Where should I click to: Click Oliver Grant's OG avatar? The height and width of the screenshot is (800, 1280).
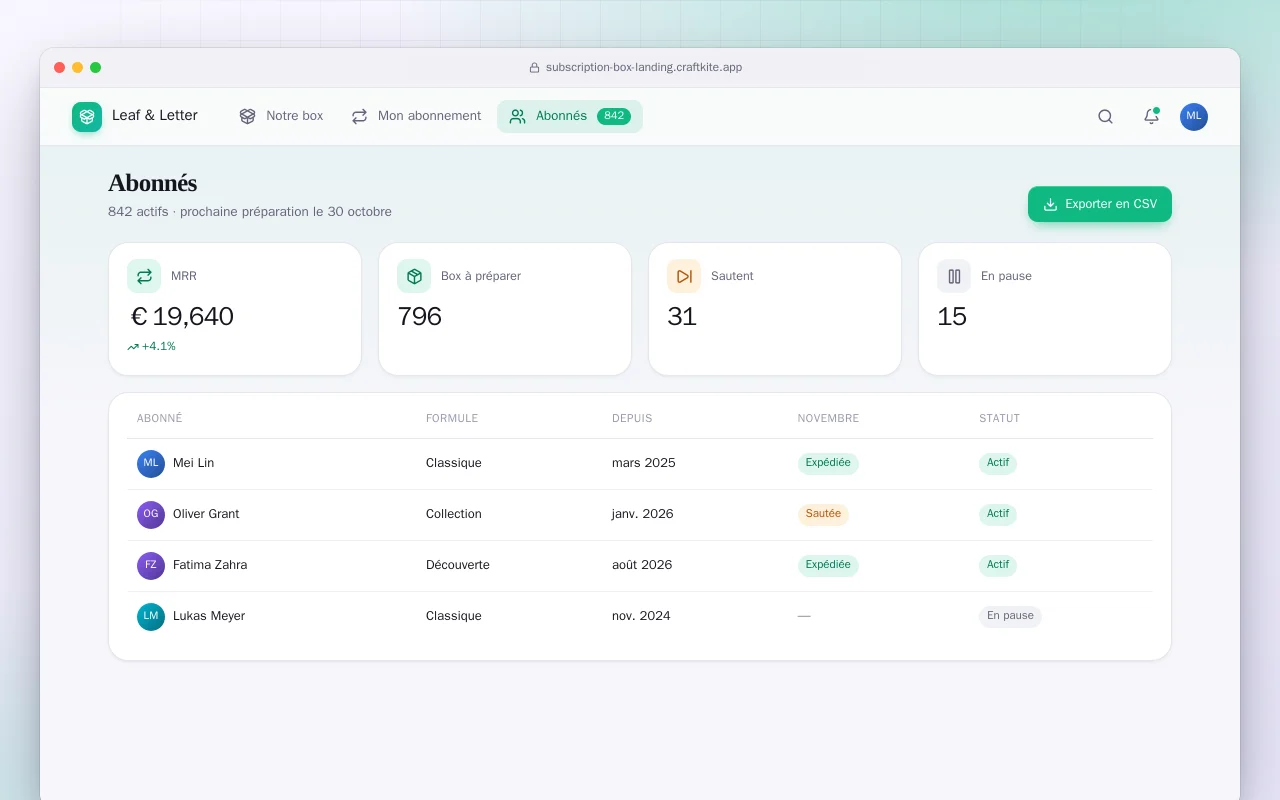(x=151, y=514)
